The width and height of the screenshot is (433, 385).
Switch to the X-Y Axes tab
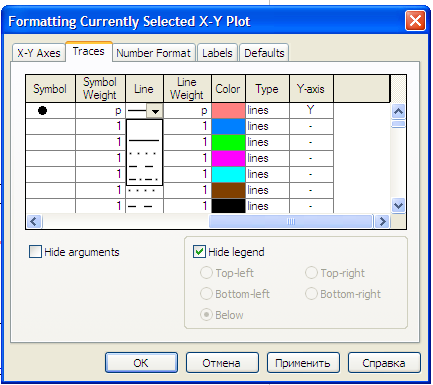point(39,53)
